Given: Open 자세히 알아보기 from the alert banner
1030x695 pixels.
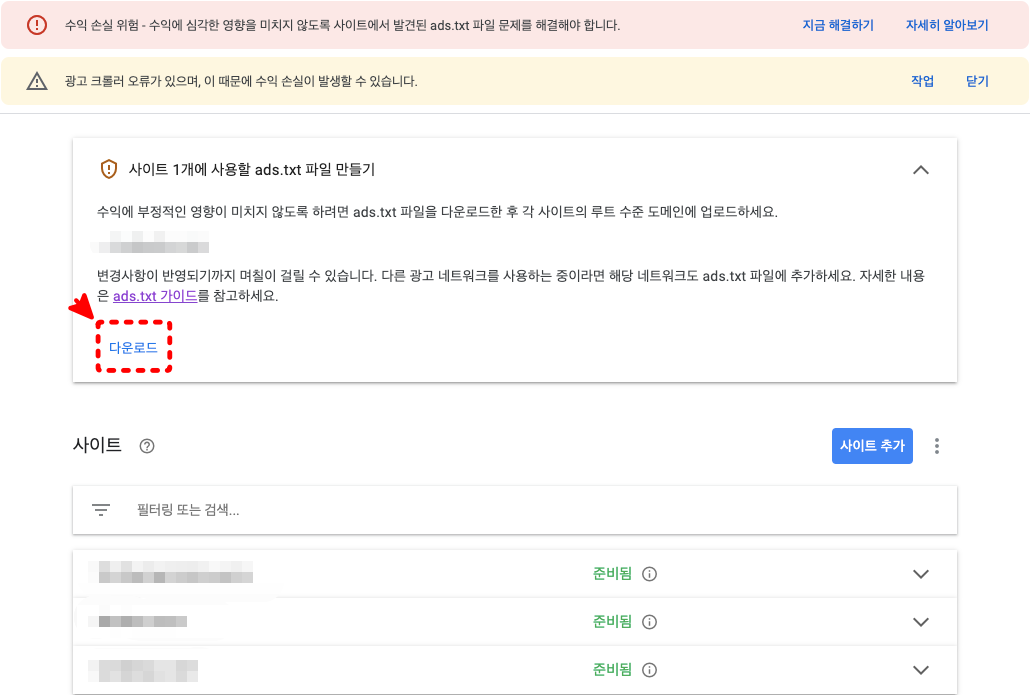Looking at the screenshot, I should pos(945,25).
